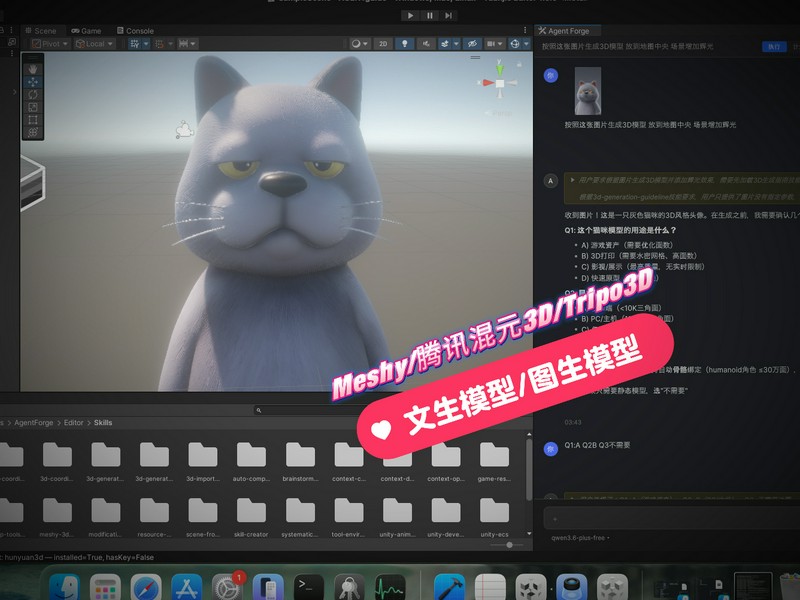Open Terminal from the Dock

coord(309,587)
